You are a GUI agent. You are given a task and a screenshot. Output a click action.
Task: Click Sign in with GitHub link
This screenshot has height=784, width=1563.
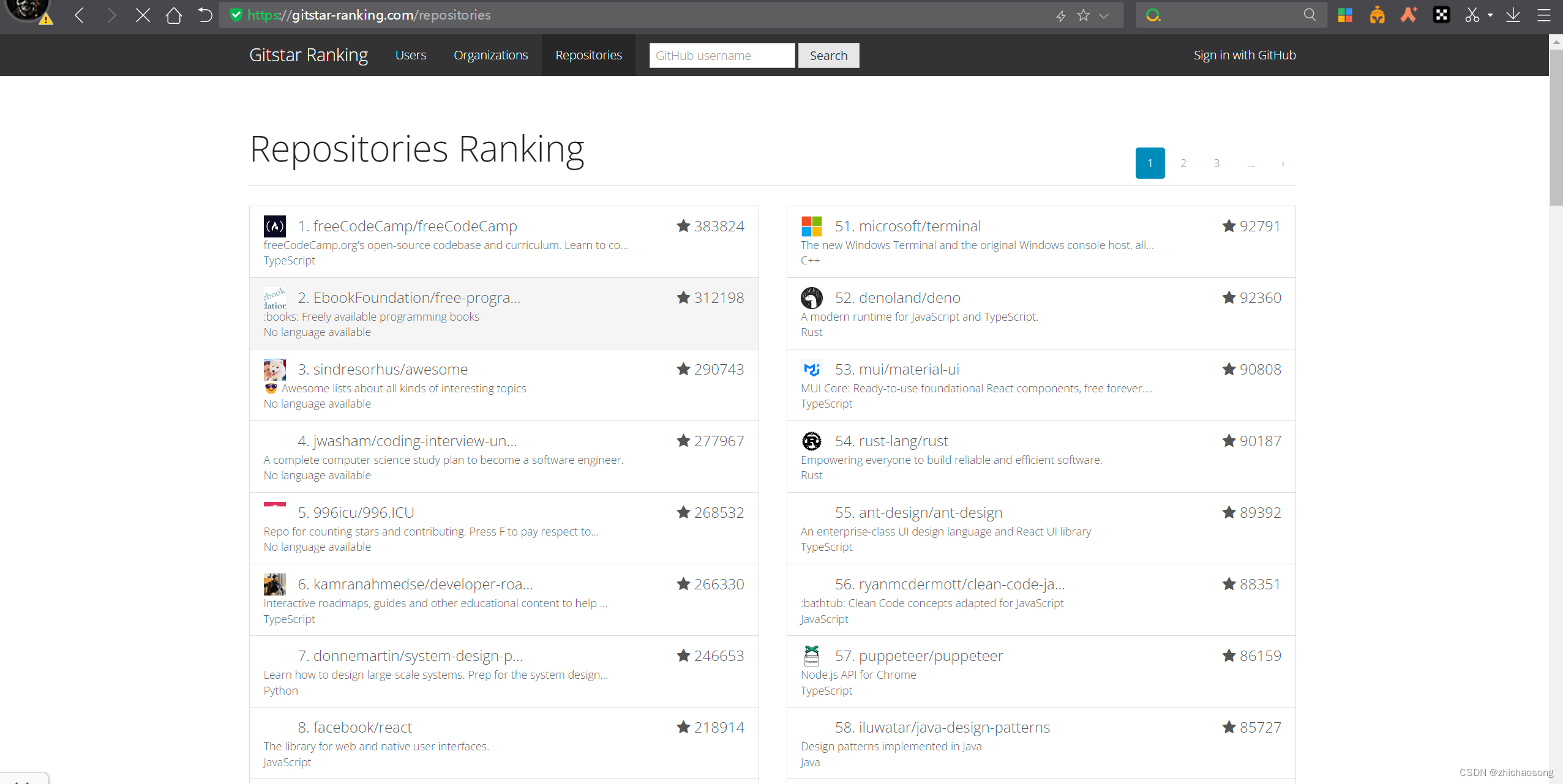[1244, 55]
